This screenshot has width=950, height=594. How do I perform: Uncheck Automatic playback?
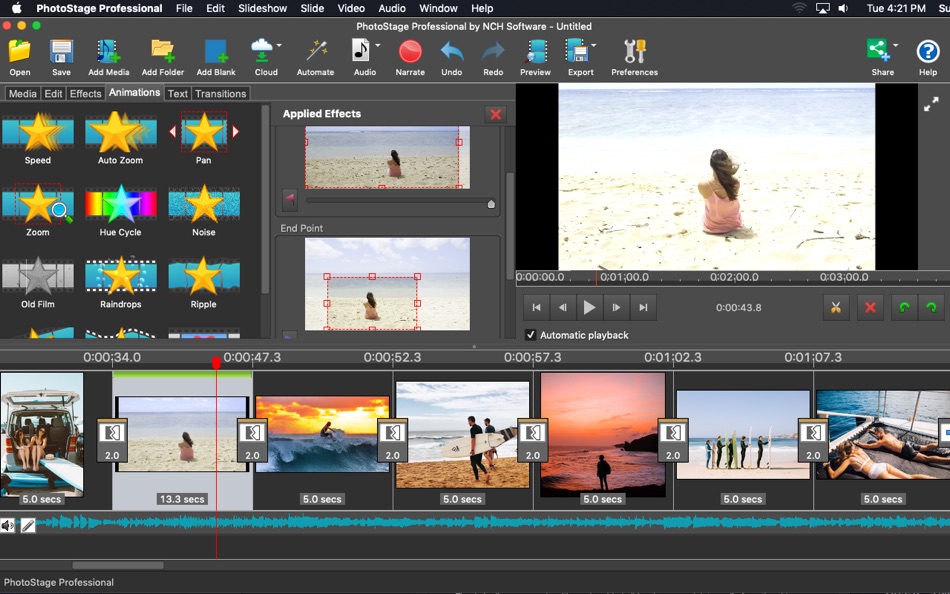532,335
